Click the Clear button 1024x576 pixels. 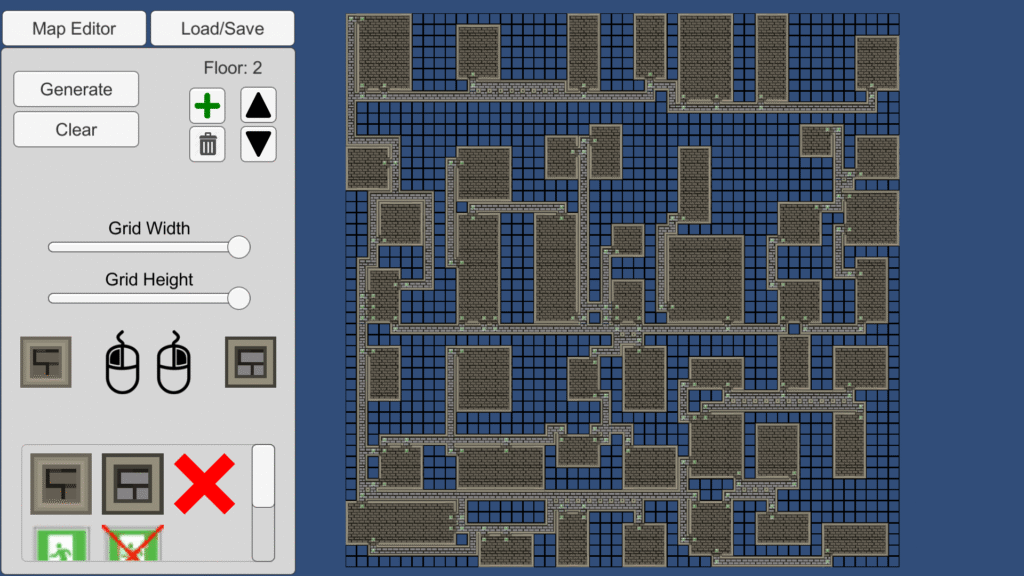tap(76, 129)
